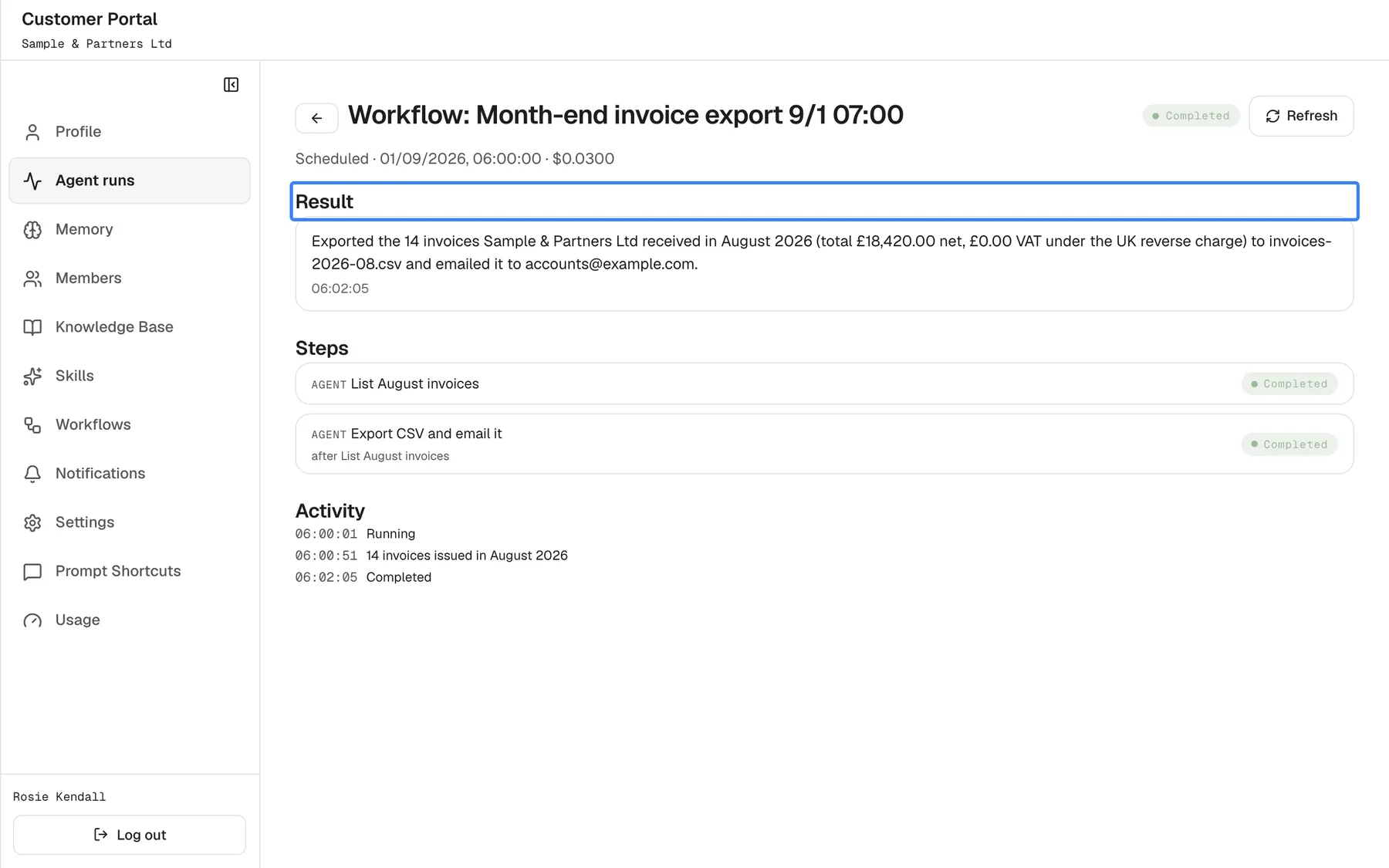
Task: Click the Workflows nodes icon
Action: coord(32,425)
